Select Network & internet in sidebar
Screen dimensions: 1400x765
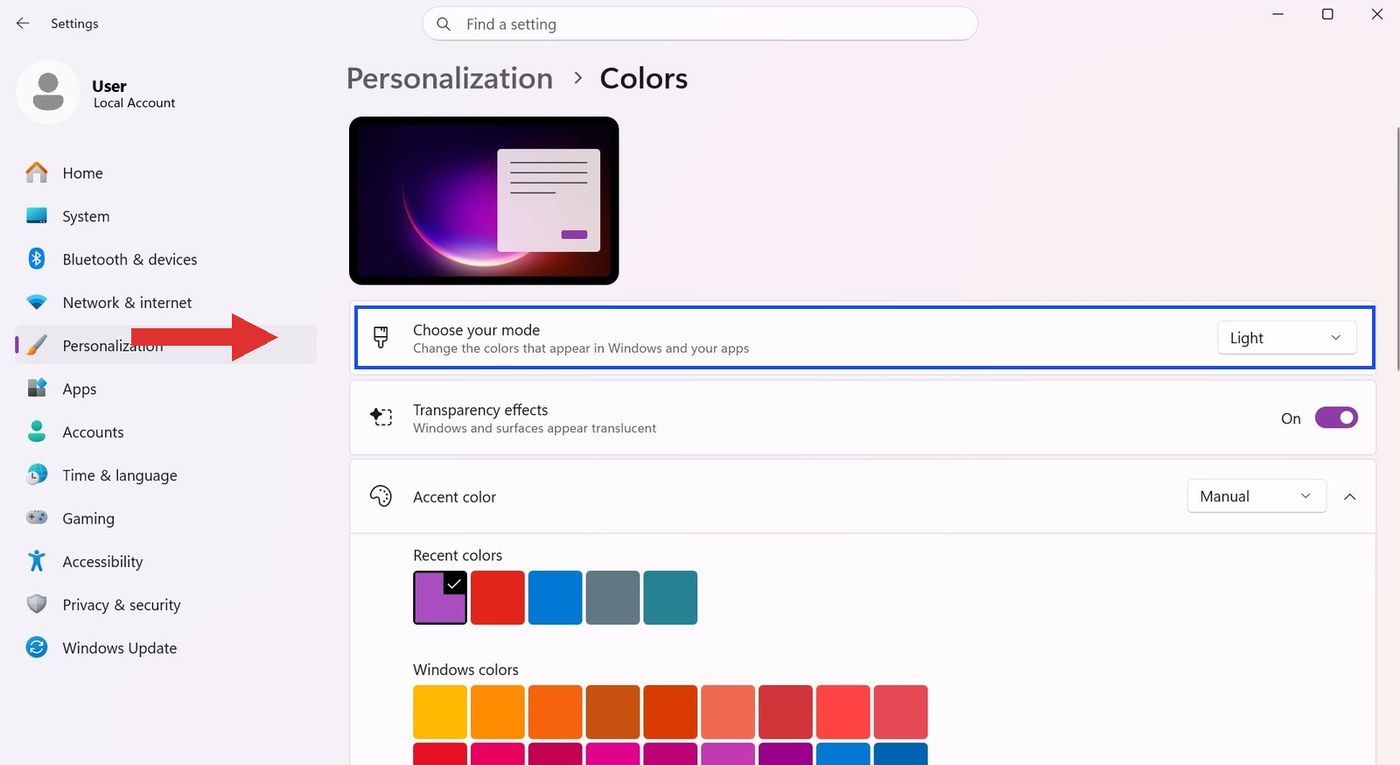[166, 302]
